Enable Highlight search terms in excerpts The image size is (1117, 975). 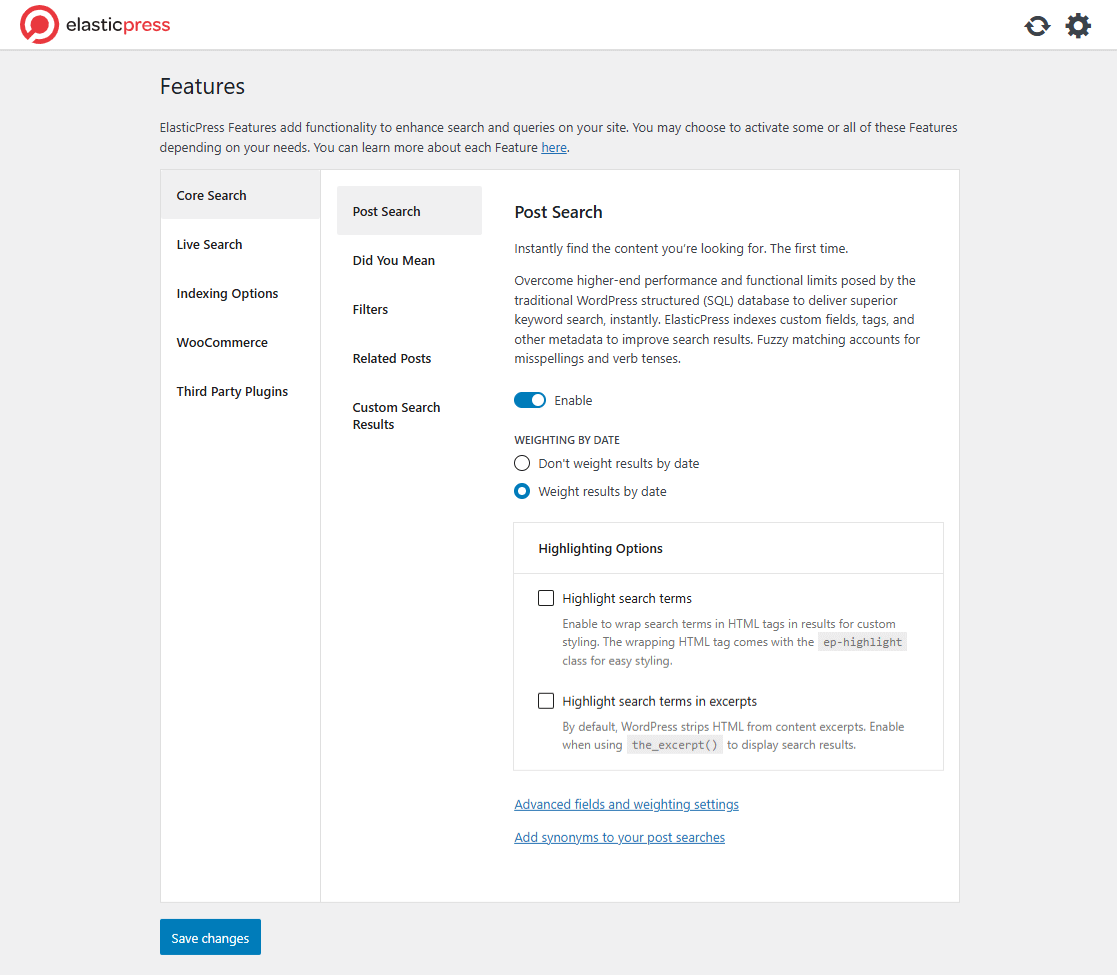pos(546,700)
